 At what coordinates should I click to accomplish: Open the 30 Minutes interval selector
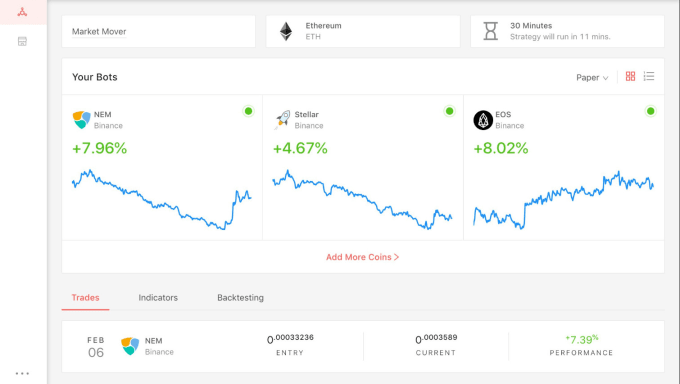pos(567,31)
